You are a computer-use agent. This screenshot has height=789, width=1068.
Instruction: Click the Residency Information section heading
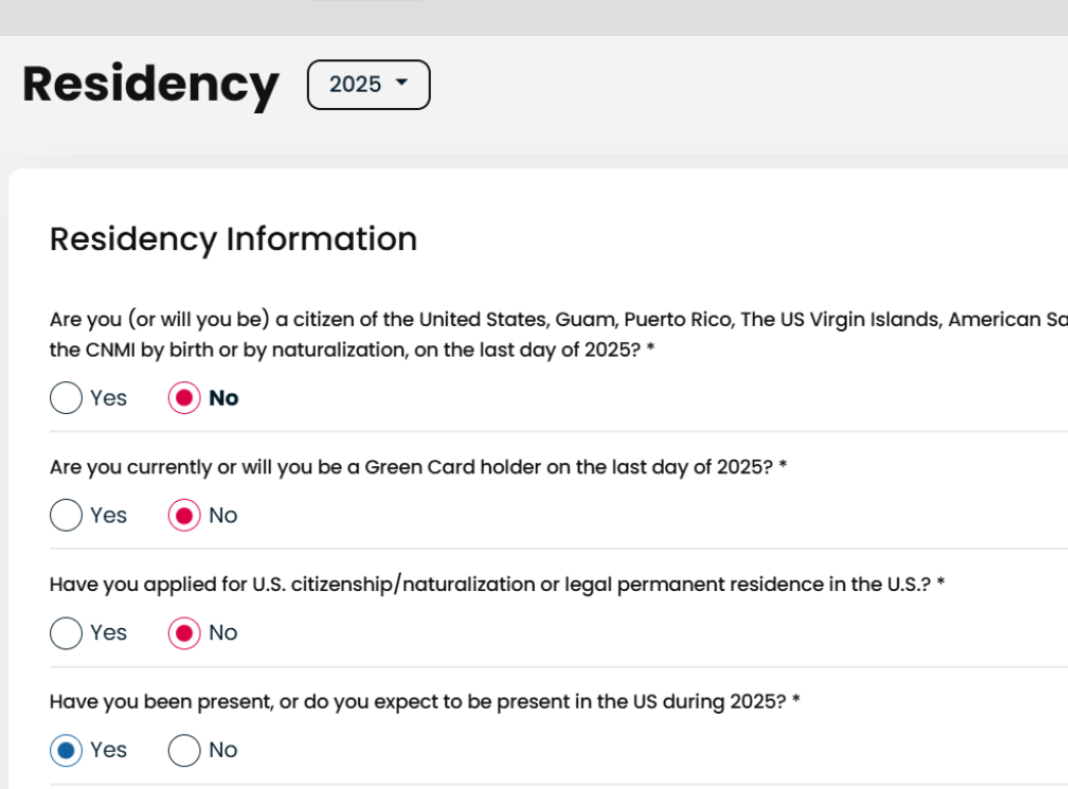click(233, 240)
